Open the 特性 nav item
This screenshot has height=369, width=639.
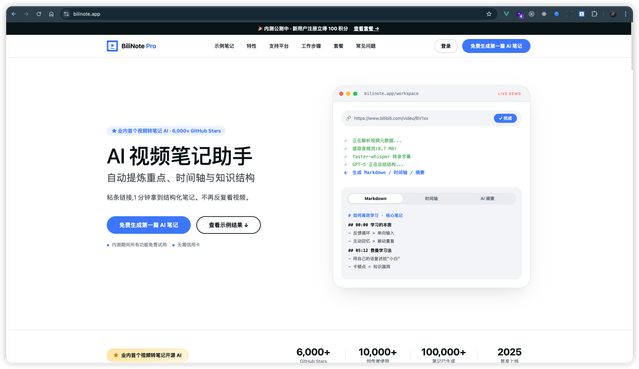251,46
